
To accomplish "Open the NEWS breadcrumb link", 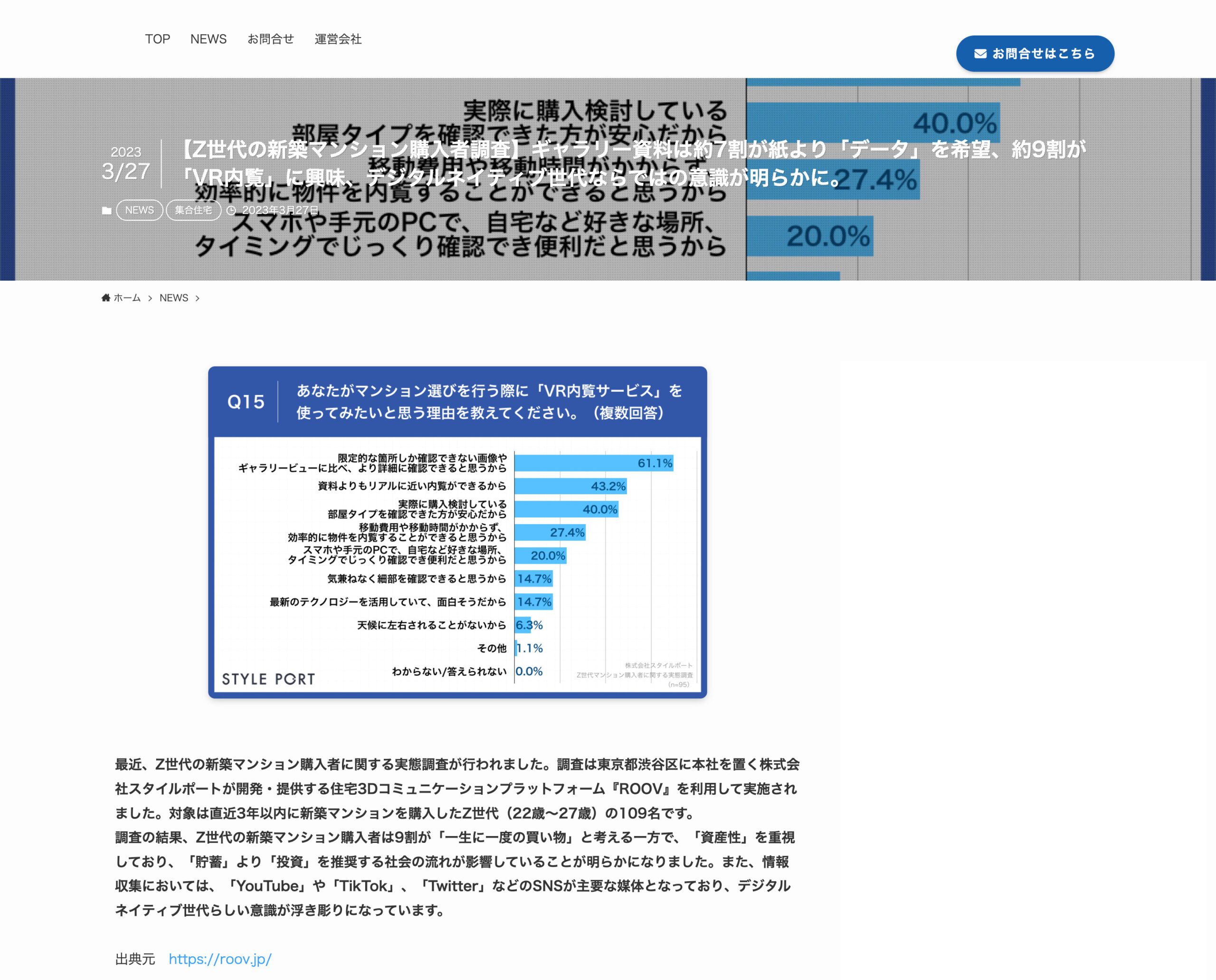I will coord(174,298).
